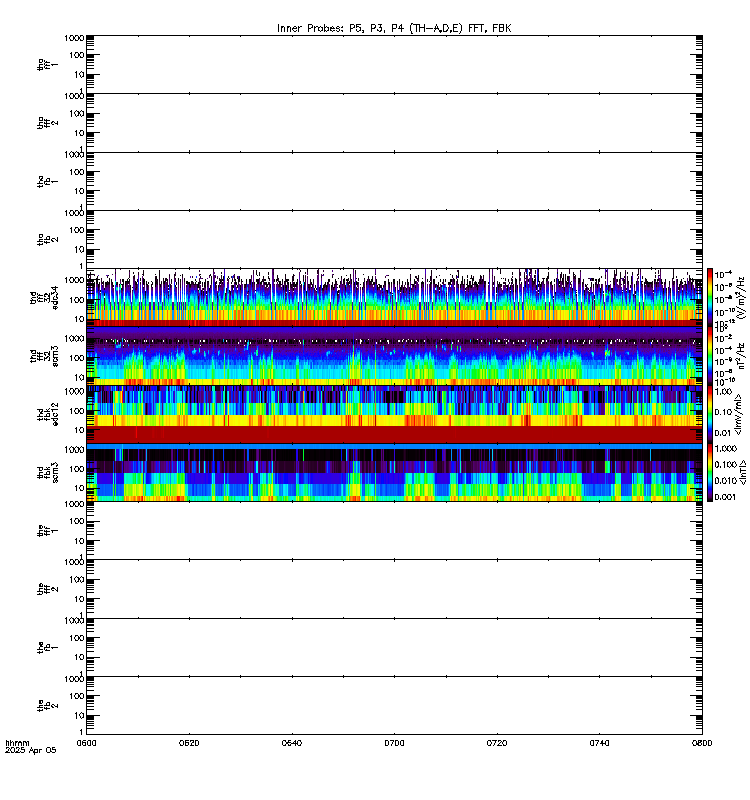This screenshot has width=750, height=800.
Task: Click the 0700 time axis label
Action: pos(394,743)
